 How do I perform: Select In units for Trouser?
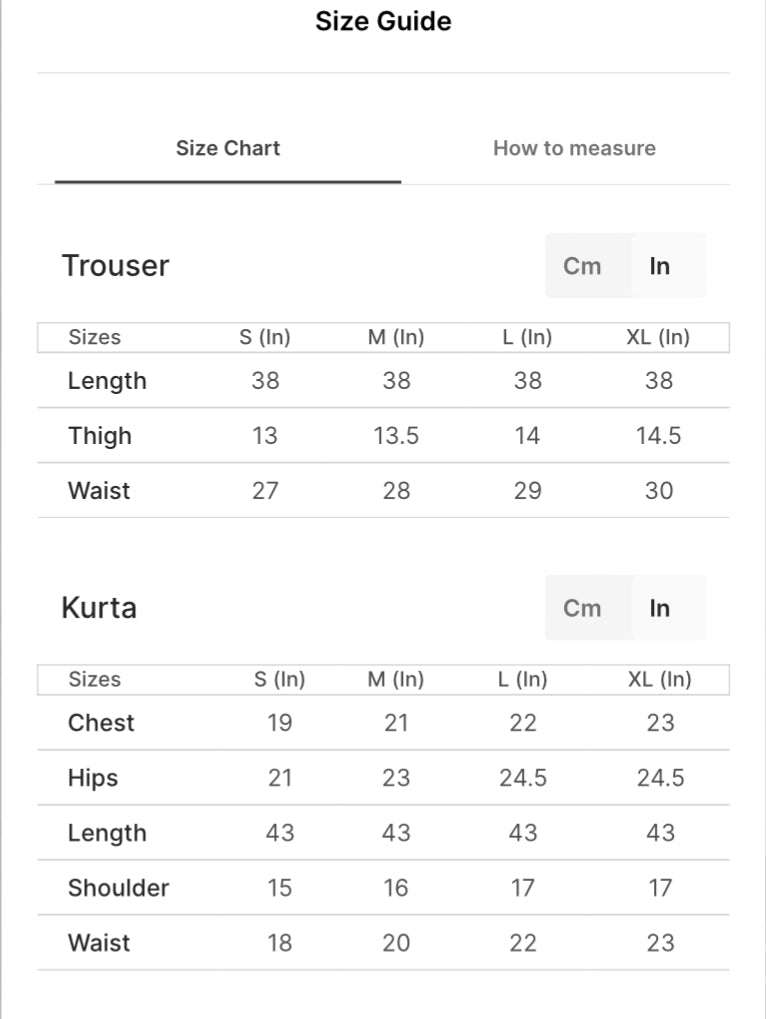click(660, 266)
